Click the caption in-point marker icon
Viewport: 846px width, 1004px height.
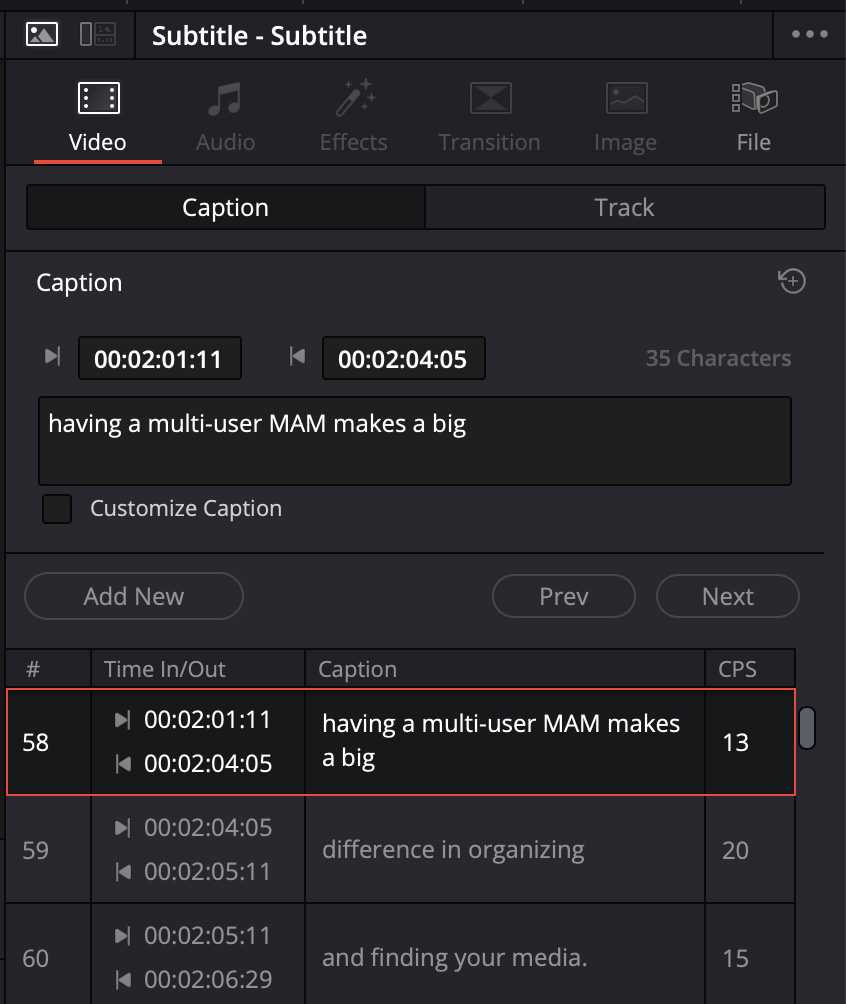(52, 356)
